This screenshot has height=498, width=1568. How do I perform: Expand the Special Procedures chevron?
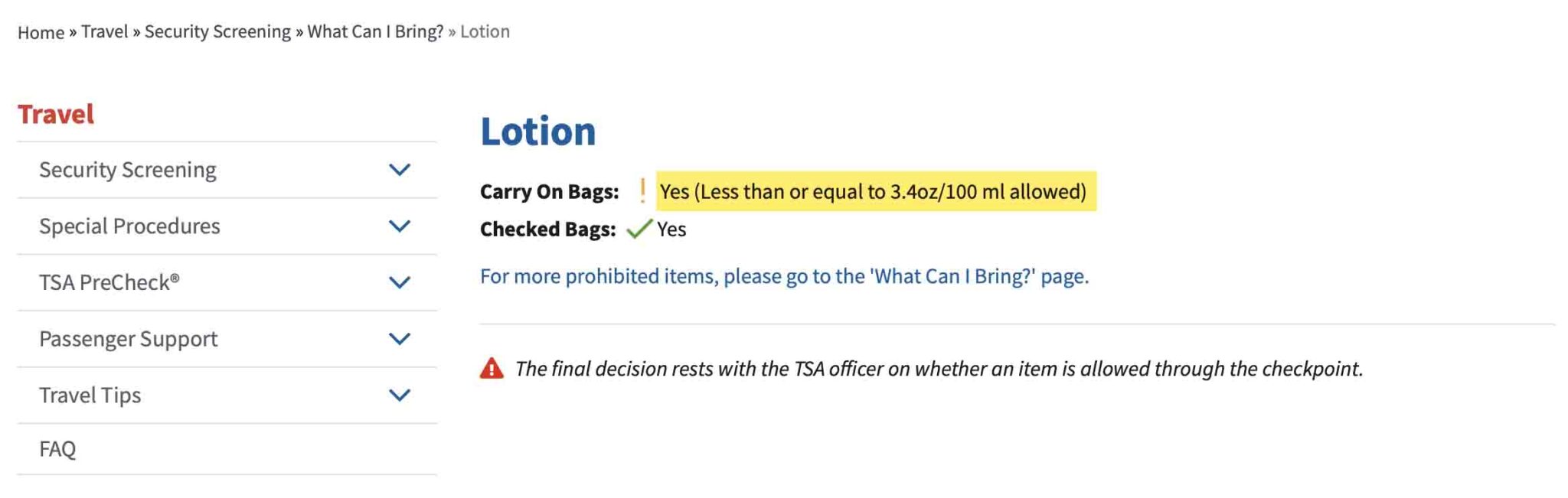point(400,226)
